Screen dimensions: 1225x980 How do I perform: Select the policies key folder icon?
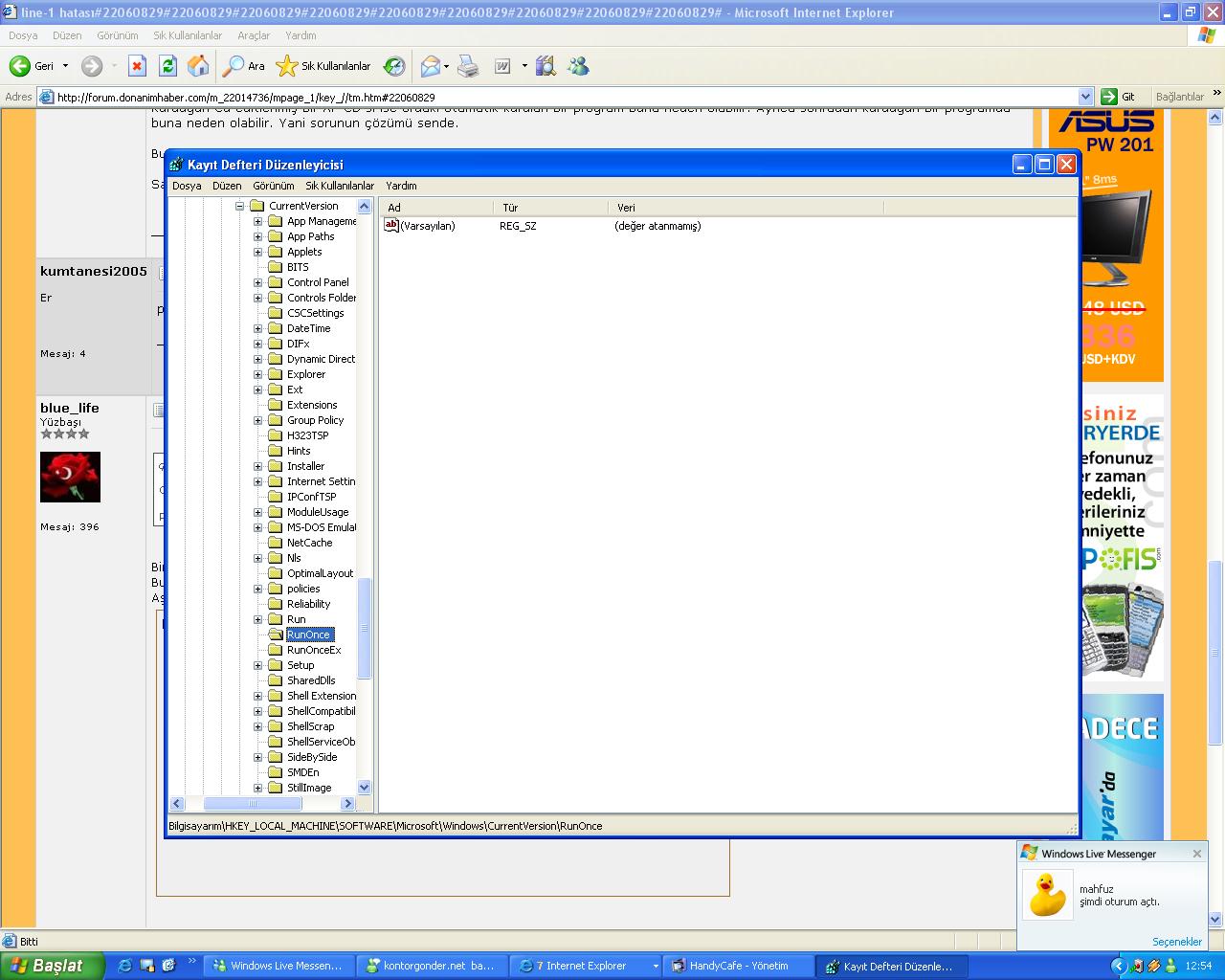click(276, 589)
